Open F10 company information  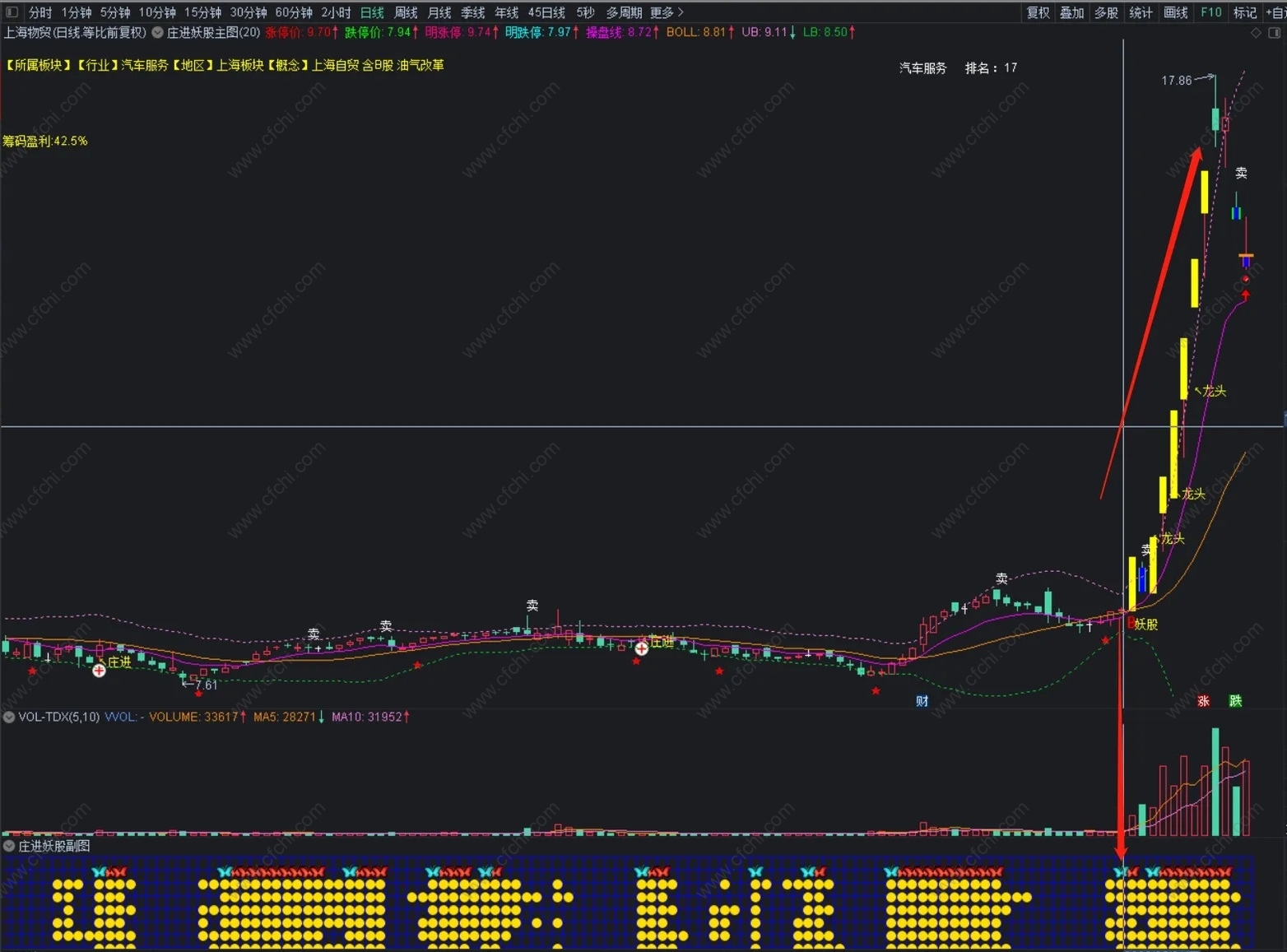coord(1211,12)
